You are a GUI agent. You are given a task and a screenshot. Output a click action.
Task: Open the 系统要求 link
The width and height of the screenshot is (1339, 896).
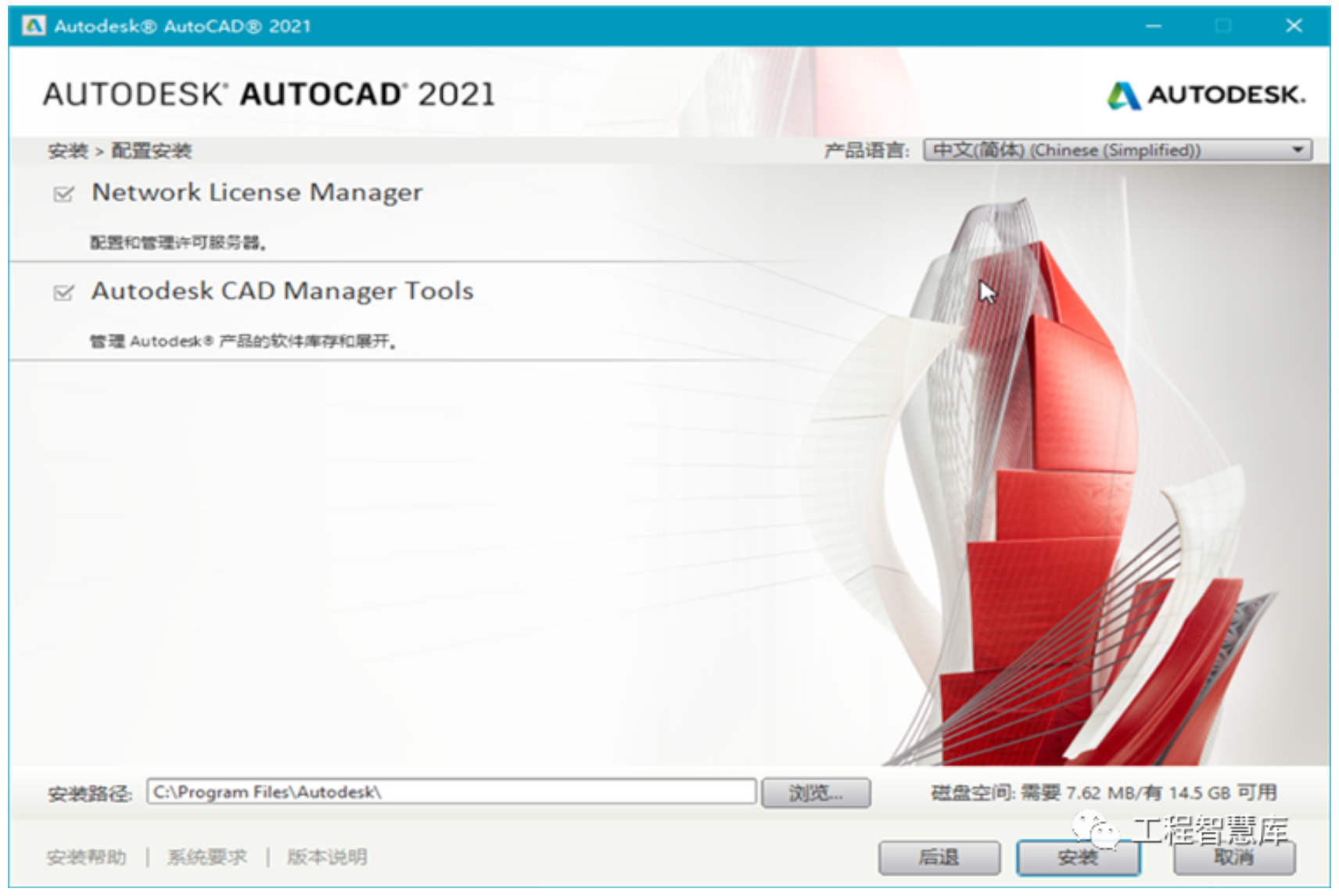tap(206, 857)
